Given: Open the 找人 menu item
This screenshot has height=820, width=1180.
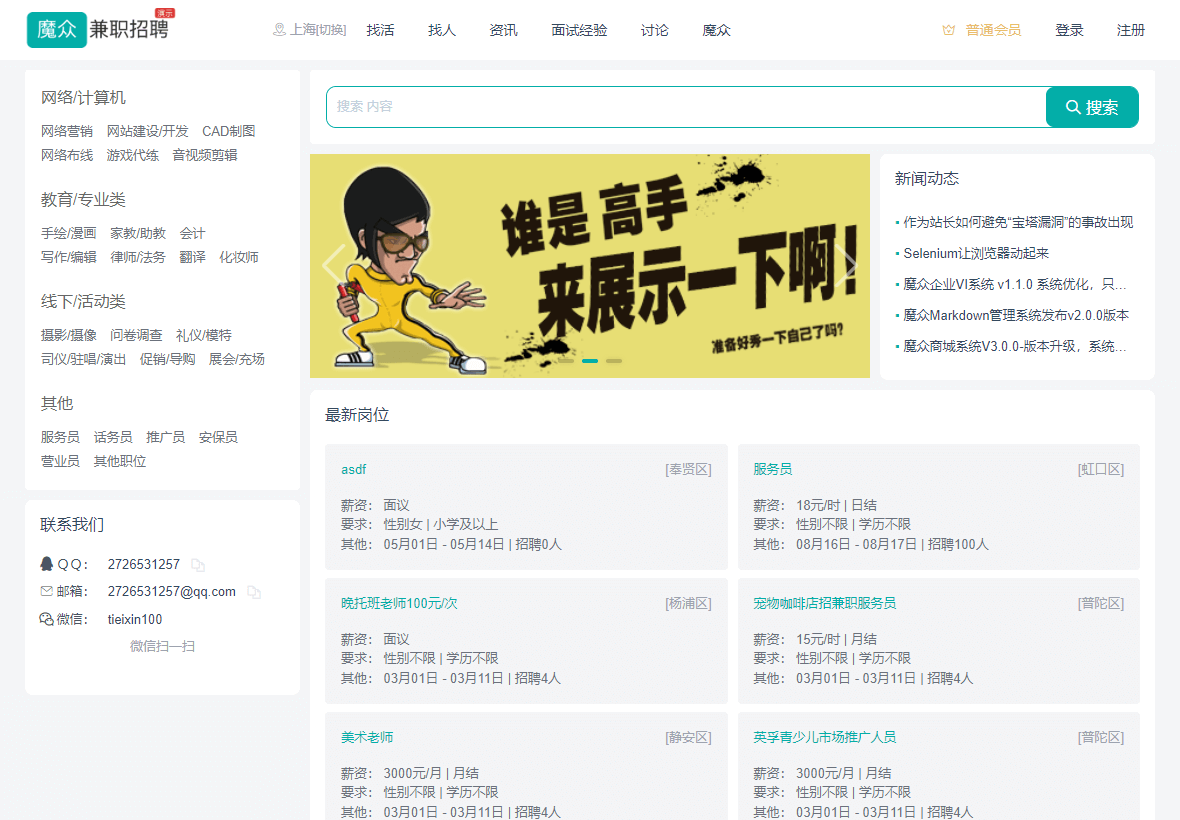Looking at the screenshot, I should [442, 30].
